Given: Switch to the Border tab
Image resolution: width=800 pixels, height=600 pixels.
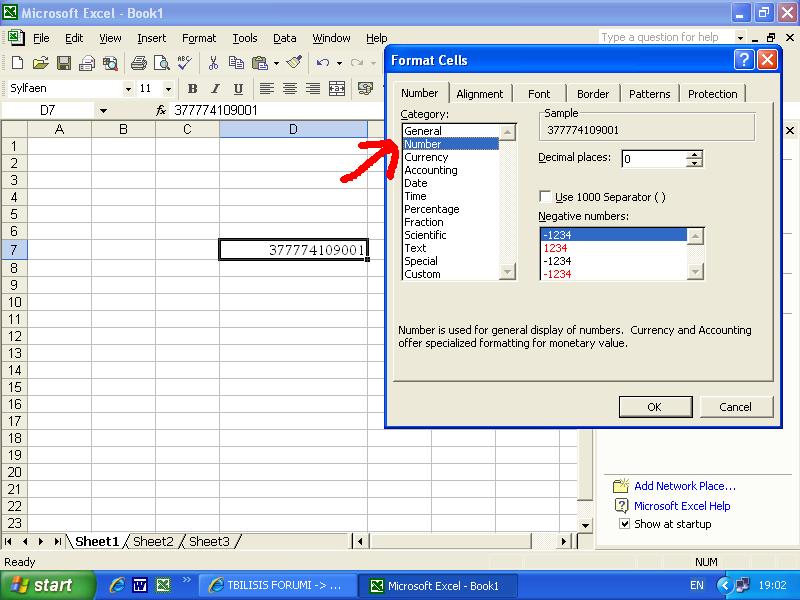Looking at the screenshot, I should (593, 94).
